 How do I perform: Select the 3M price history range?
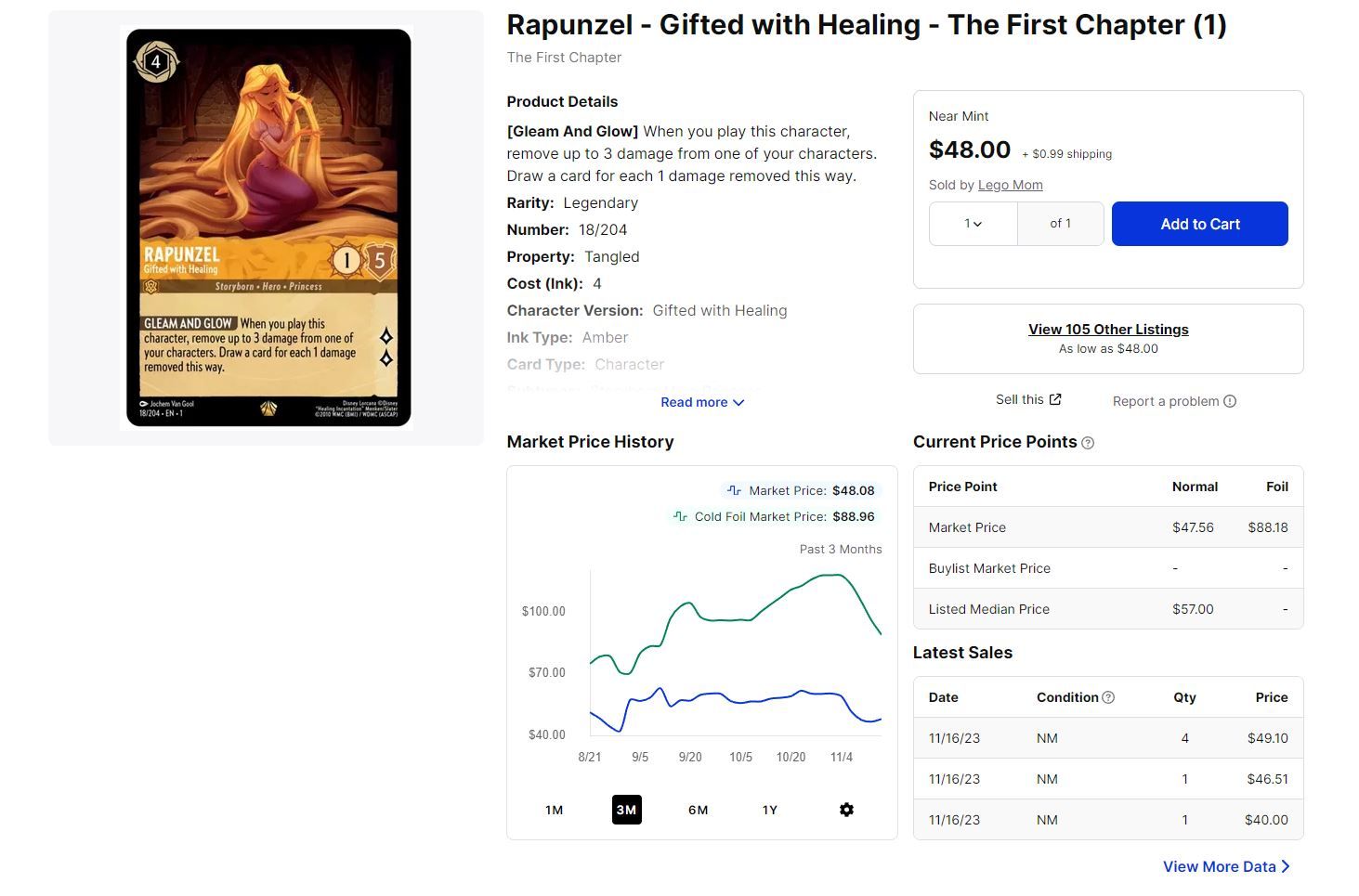pos(627,810)
